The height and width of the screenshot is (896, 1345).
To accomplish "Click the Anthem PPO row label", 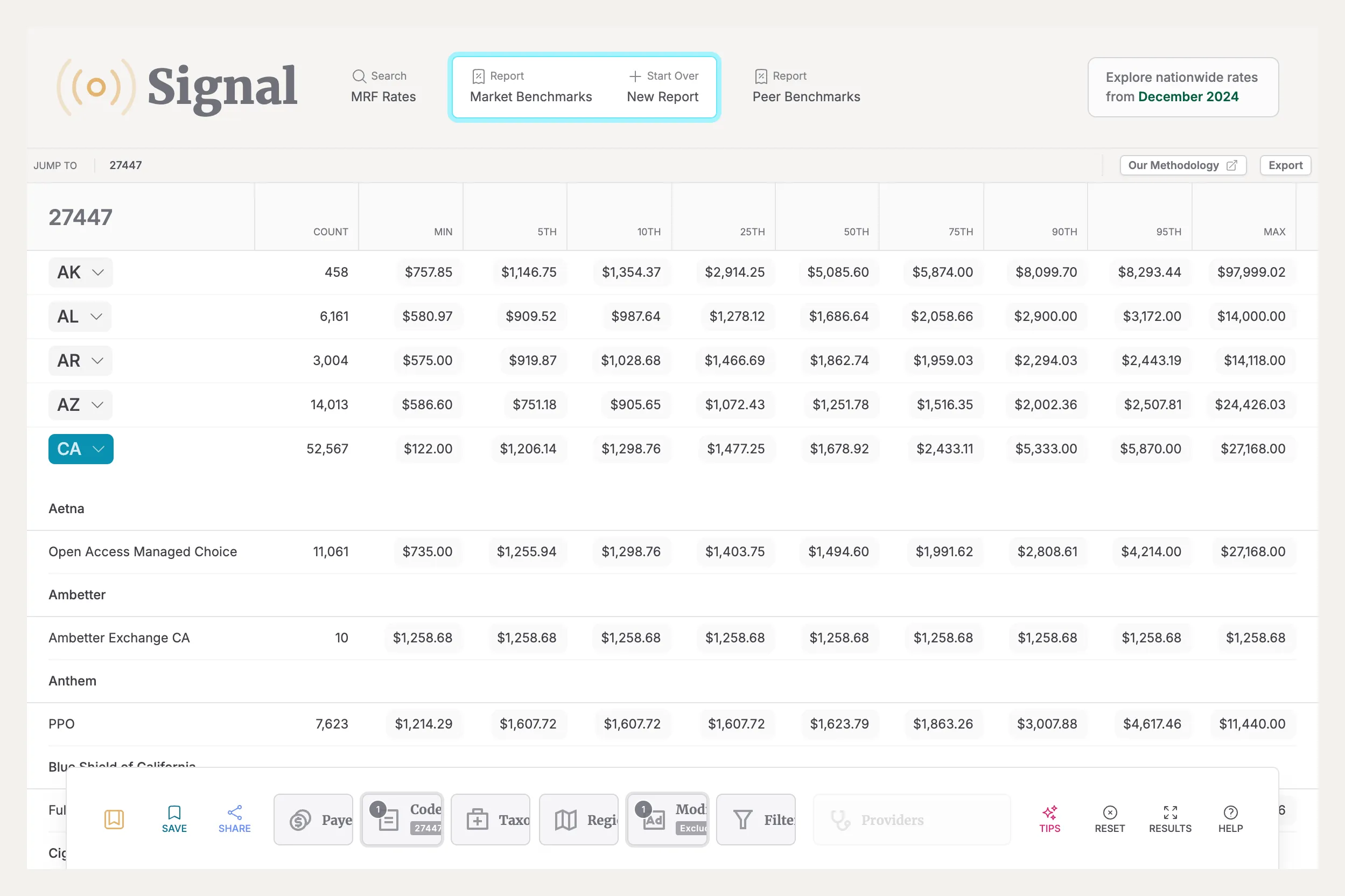I will point(61,724).
